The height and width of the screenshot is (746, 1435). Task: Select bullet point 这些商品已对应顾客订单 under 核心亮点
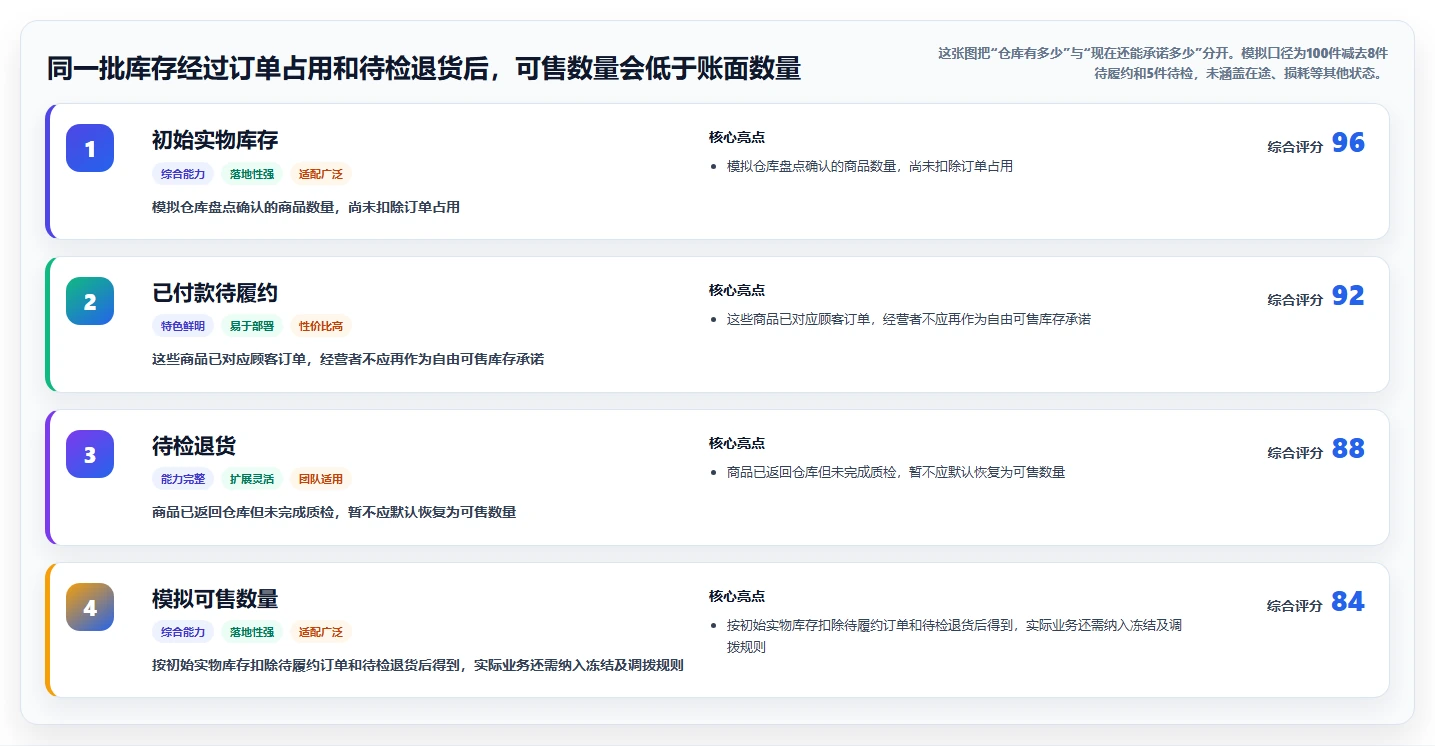[x=909, y=319]
